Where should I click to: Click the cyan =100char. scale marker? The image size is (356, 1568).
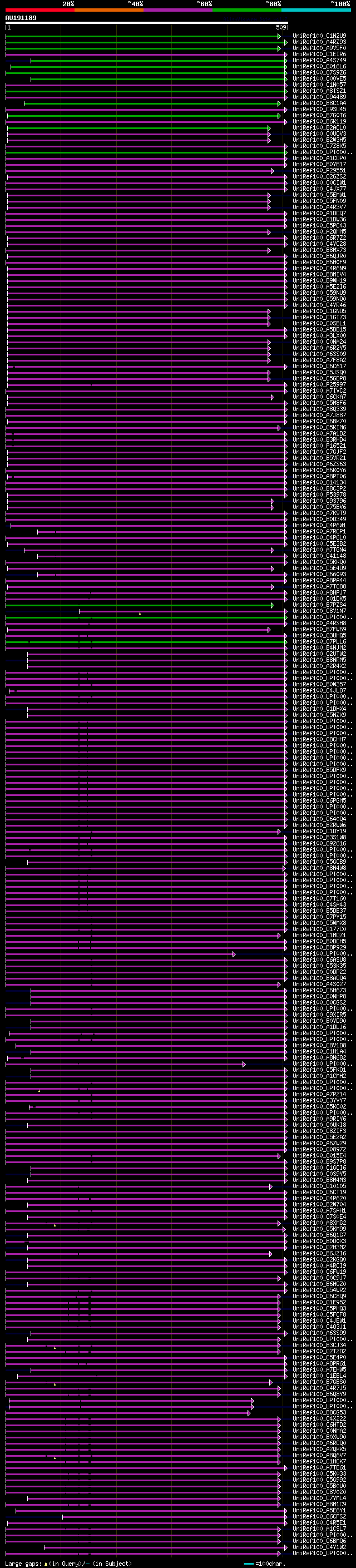coord(248,1564)
